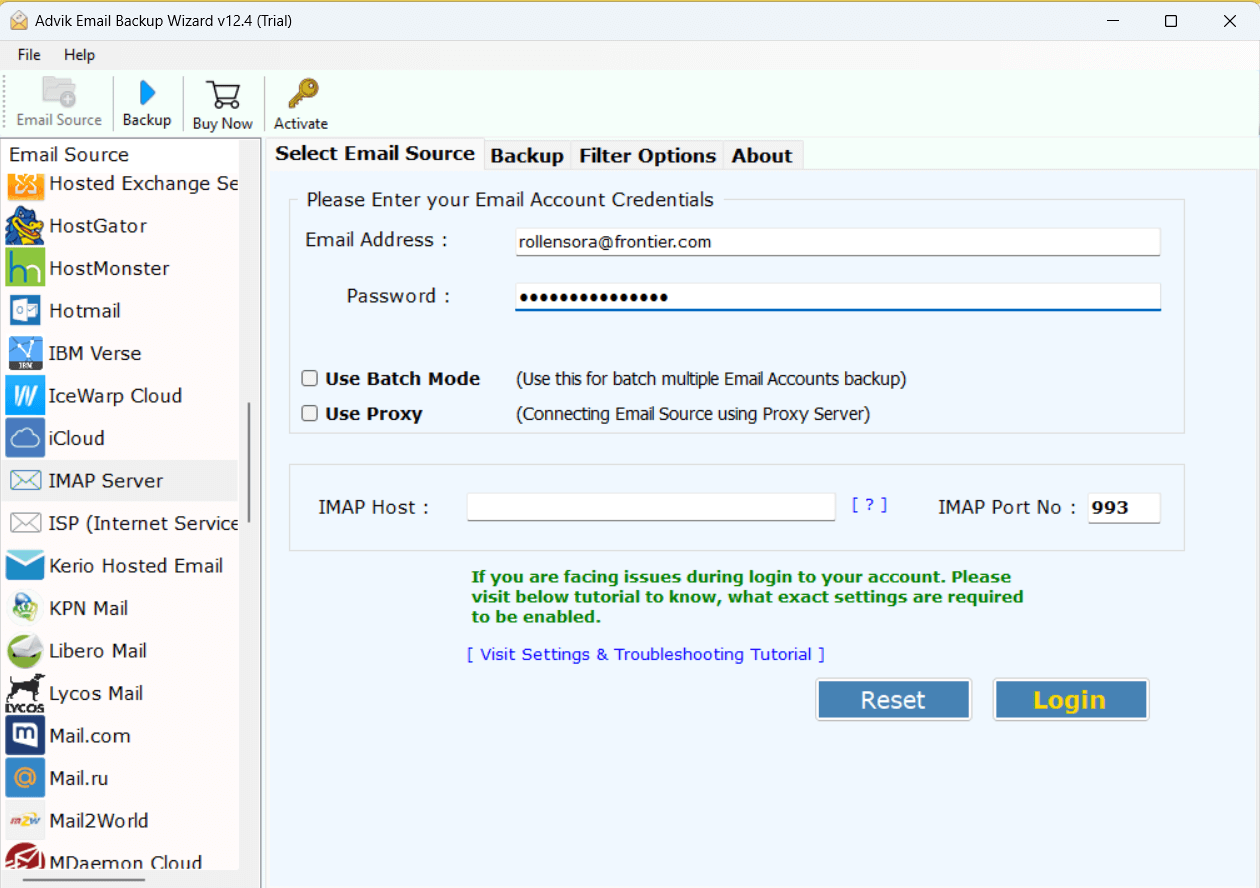Select the MDaemon Cloud text label
1260x888 pixels.
126,862
